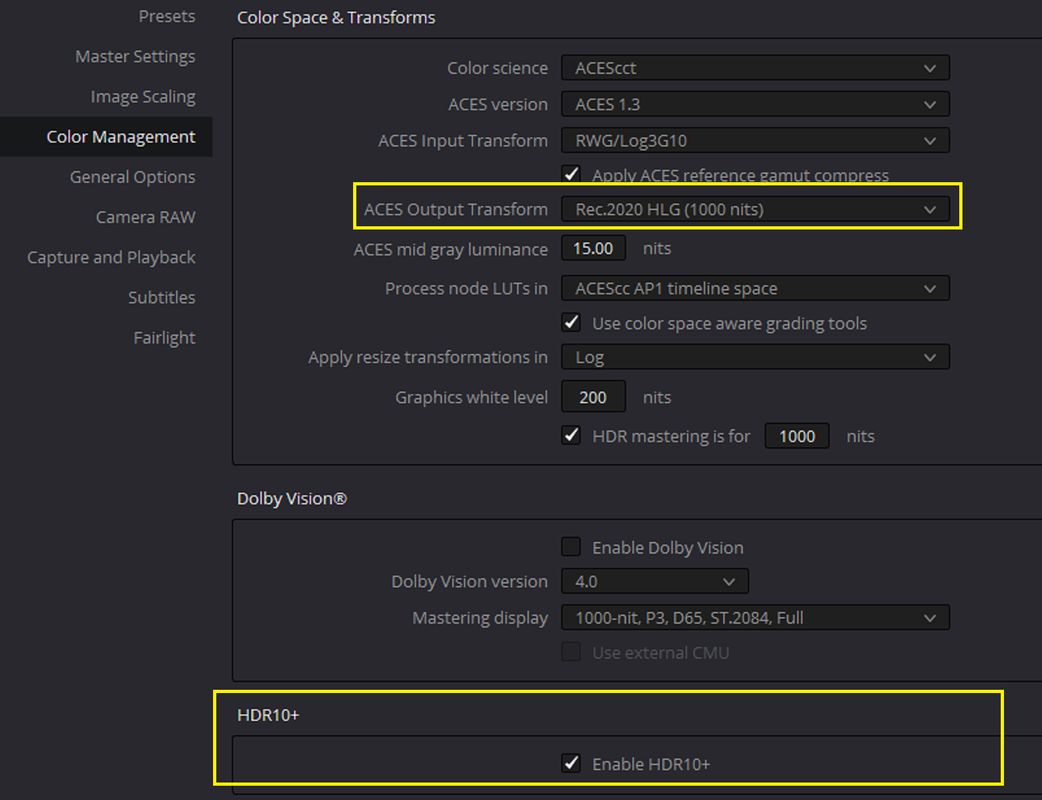Click the Color Space & Transforms heading
Screen dimensions: 1042x800
tap(336, 17)
